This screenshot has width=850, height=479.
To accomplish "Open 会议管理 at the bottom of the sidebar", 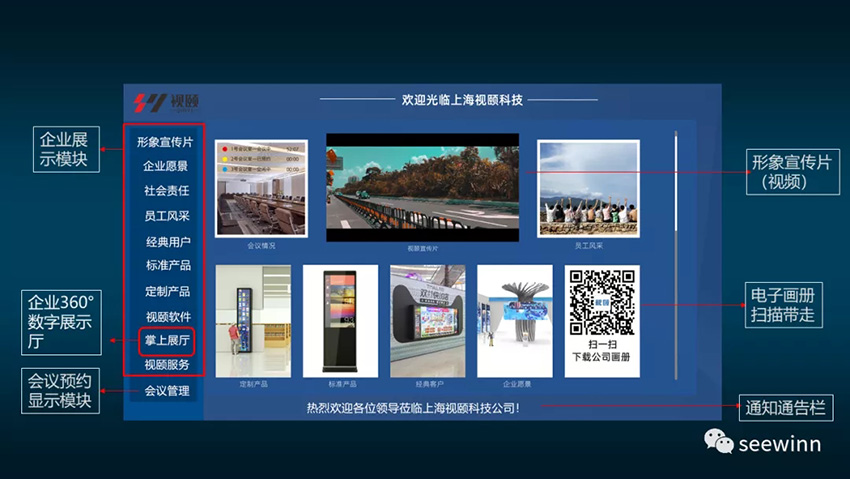I will click(165, 391).
